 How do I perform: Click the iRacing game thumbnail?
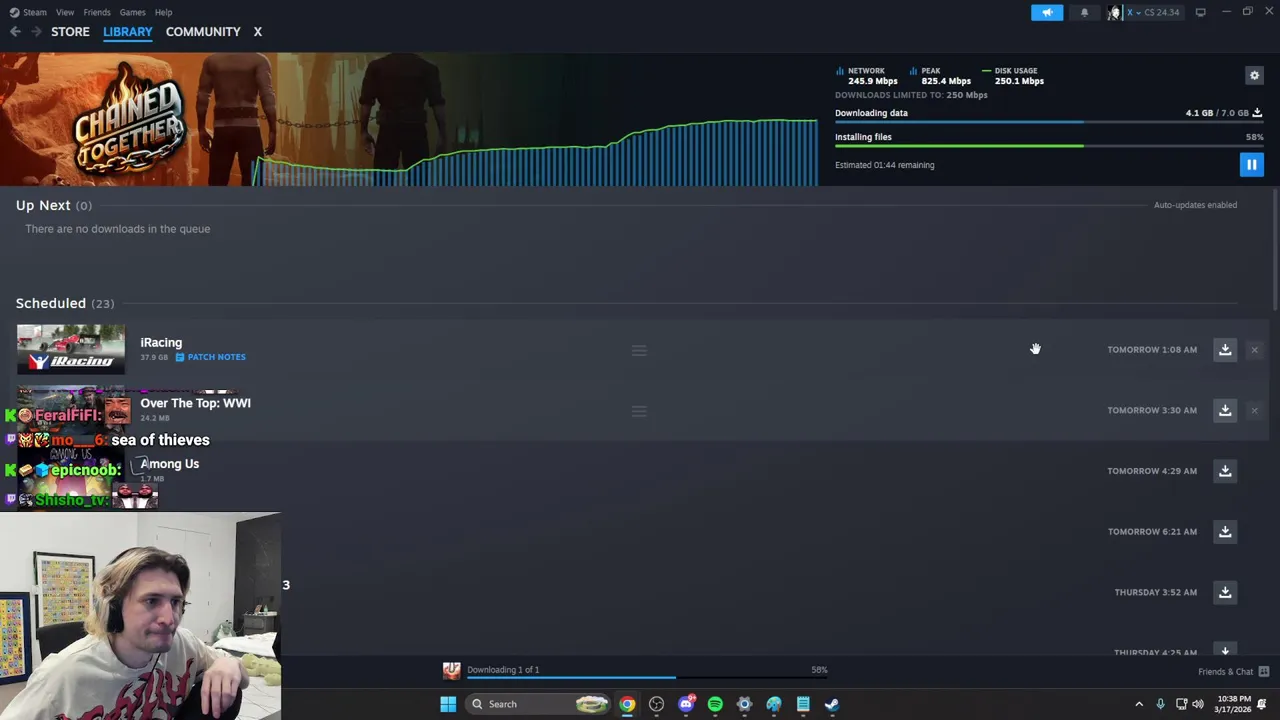click(71, 349)
